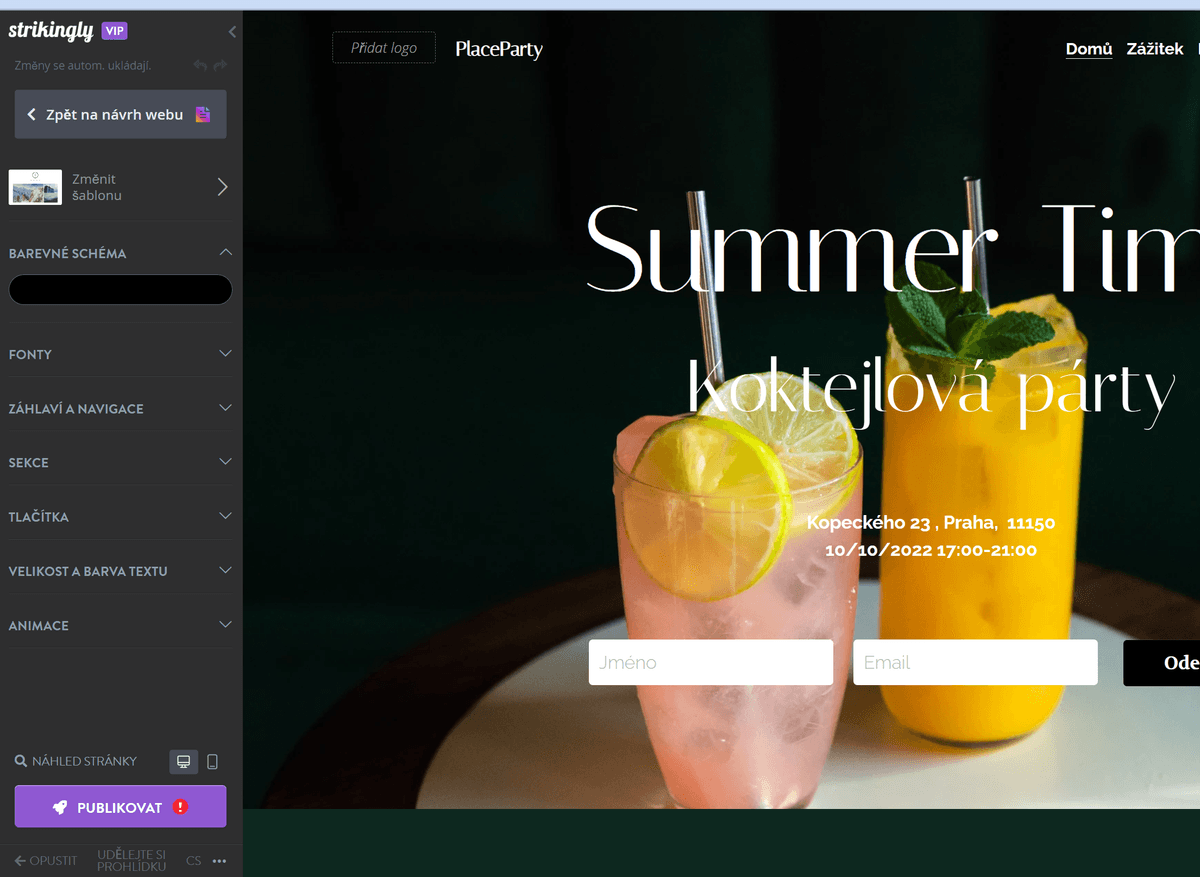The image size is (1200, 877).
Task: Collapse the sidebar with the left chevron
Action: coord(232,32)
